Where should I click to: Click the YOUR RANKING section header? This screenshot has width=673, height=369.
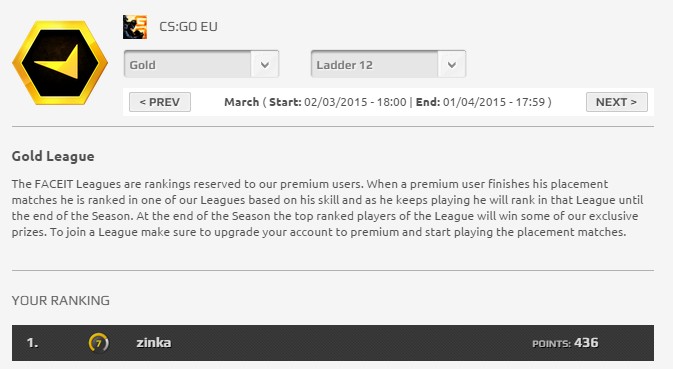click(x=61, y=300)
